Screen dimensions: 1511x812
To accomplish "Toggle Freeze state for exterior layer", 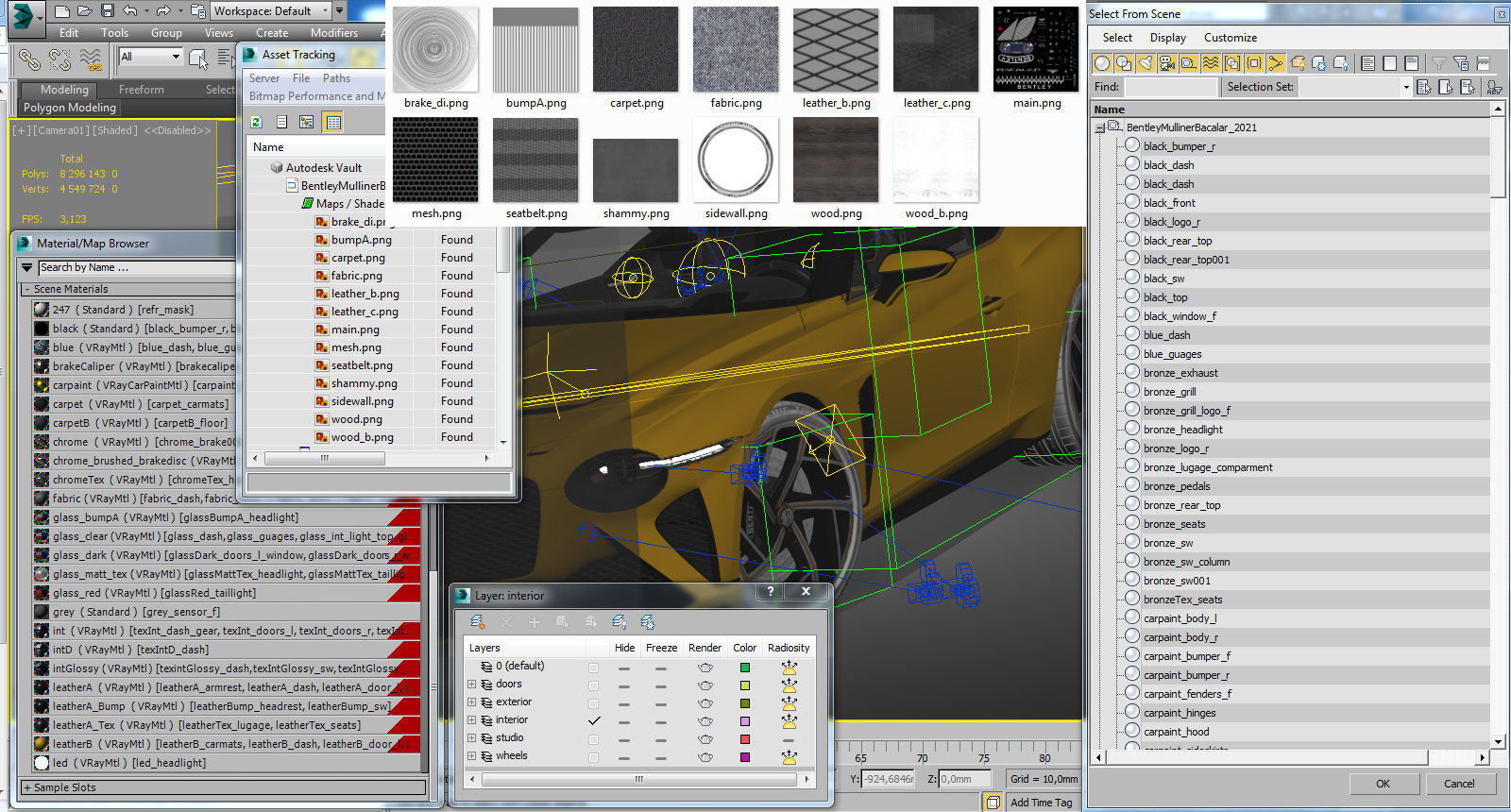I will 661,702.
